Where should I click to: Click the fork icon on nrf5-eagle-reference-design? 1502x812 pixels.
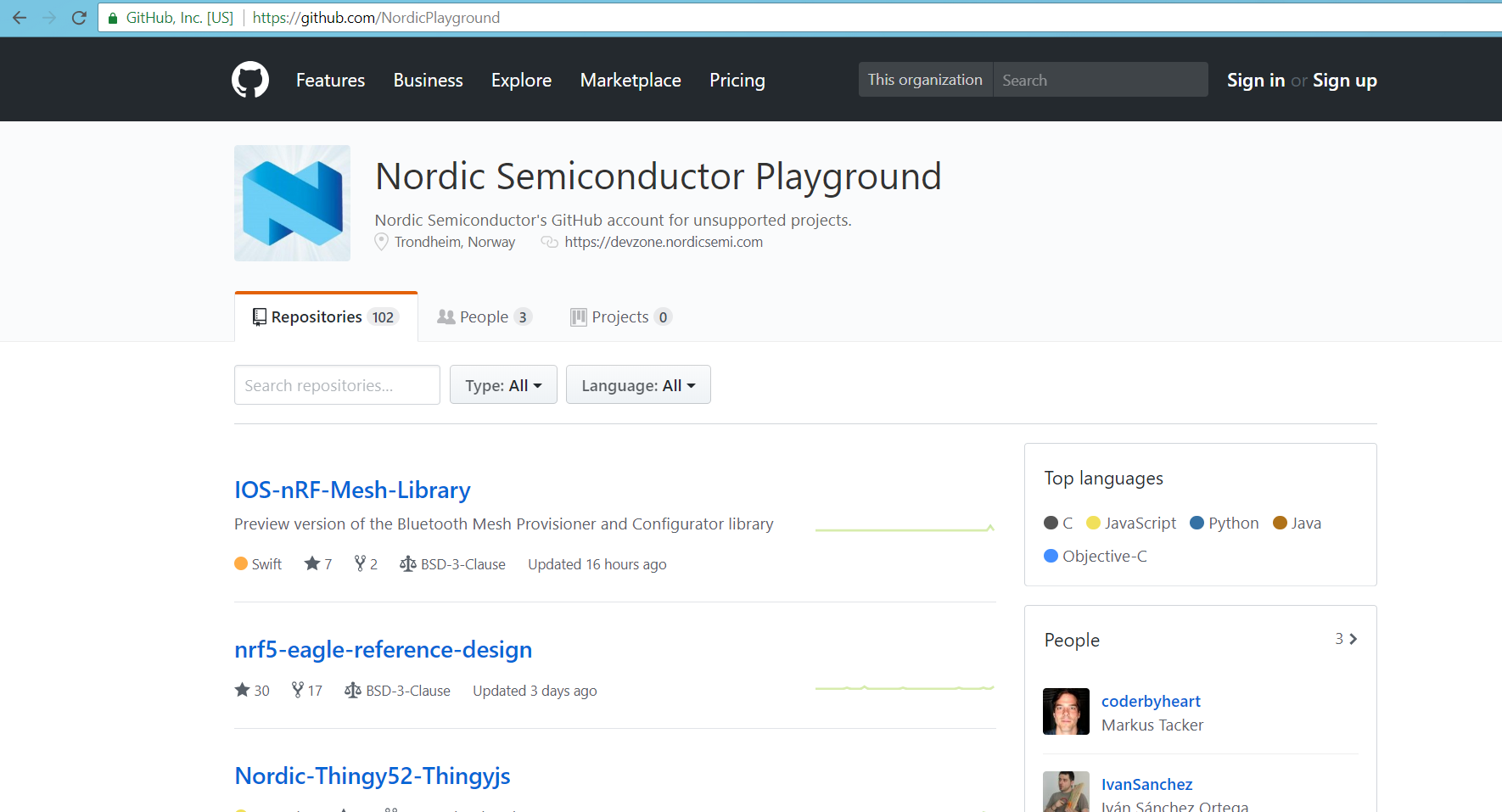click(297, 690)
